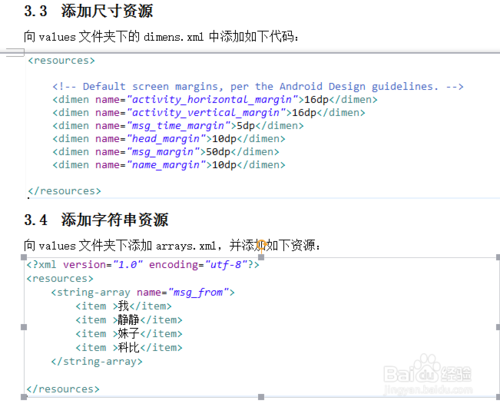Viewport: 500px width, 407px height.
Task: Click the heading "3.3 添加尺寸资源"
Action: 89,11
